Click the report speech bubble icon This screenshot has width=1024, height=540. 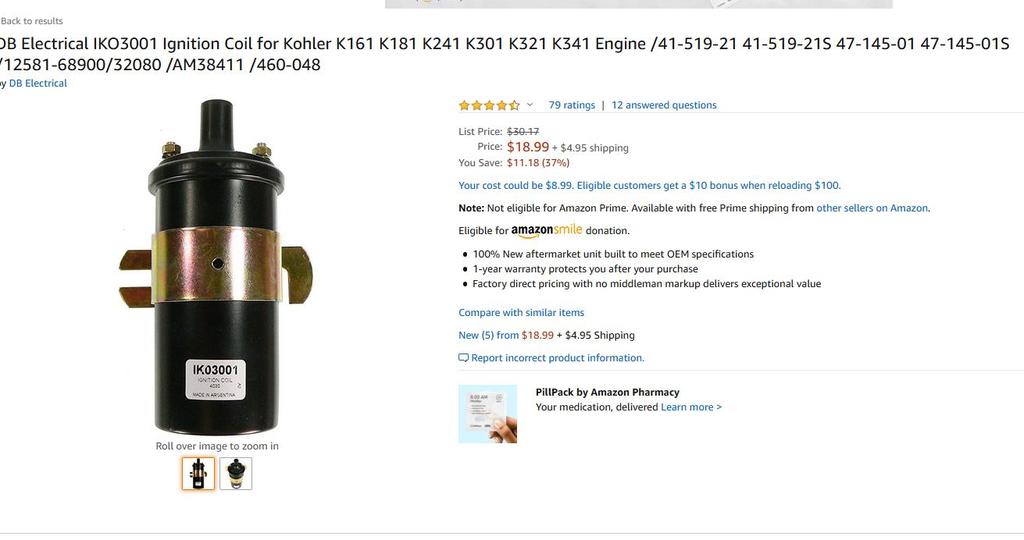(x=464, y=358)
